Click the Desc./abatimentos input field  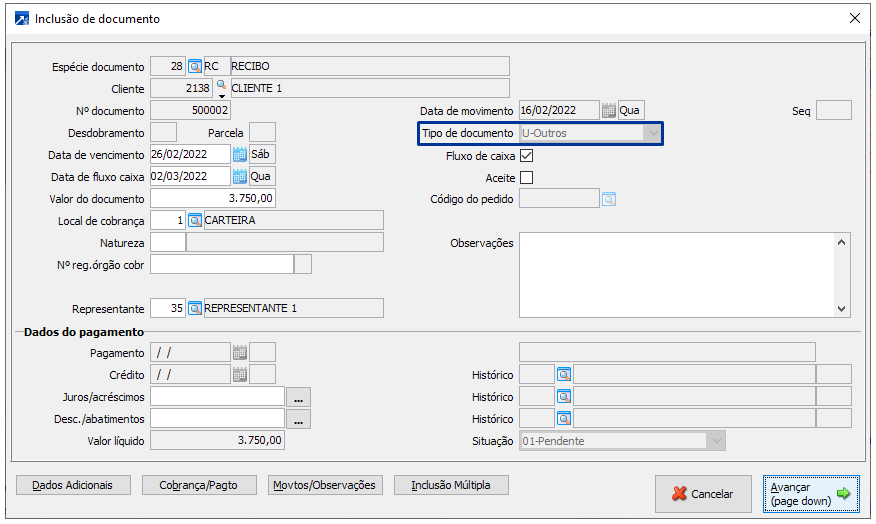217,418
